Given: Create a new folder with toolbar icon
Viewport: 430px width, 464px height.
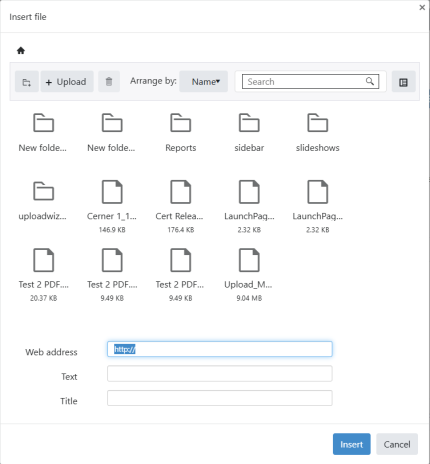Looking at the screenshot, I should point(27,82).
